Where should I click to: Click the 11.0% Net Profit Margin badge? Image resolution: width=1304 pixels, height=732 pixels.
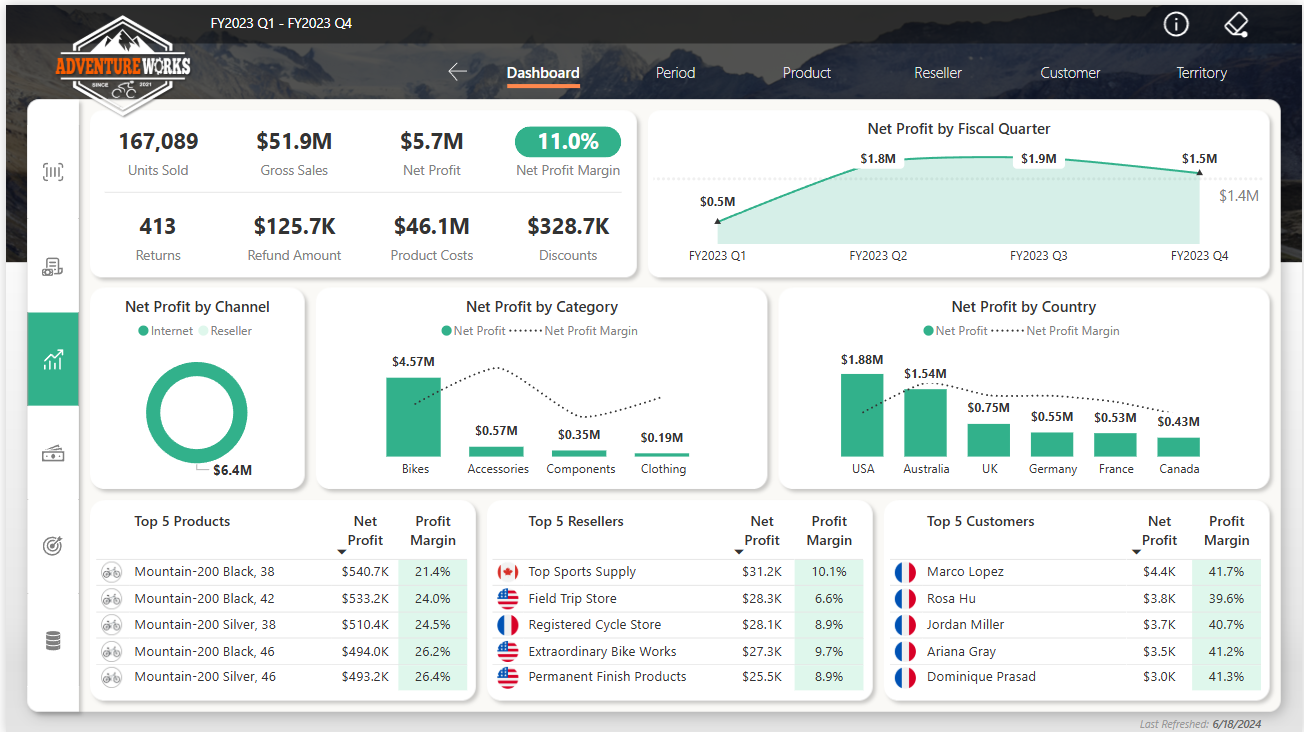click(568, 142)
